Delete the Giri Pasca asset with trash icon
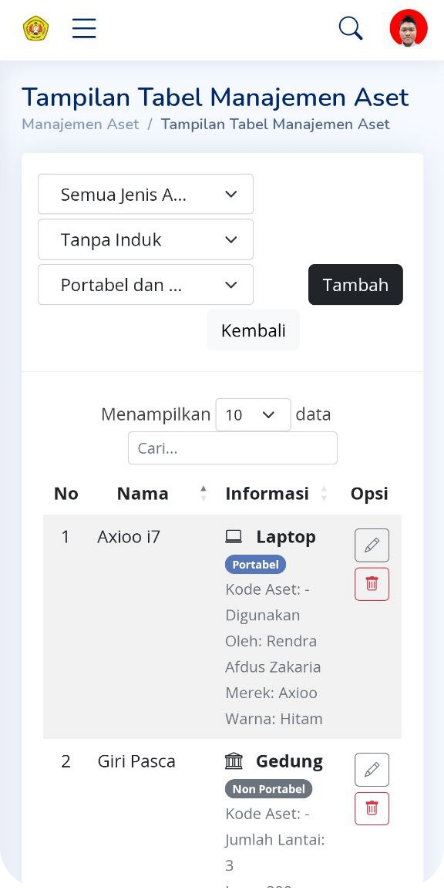Screen dimensions: 444x888 (372, 808)
